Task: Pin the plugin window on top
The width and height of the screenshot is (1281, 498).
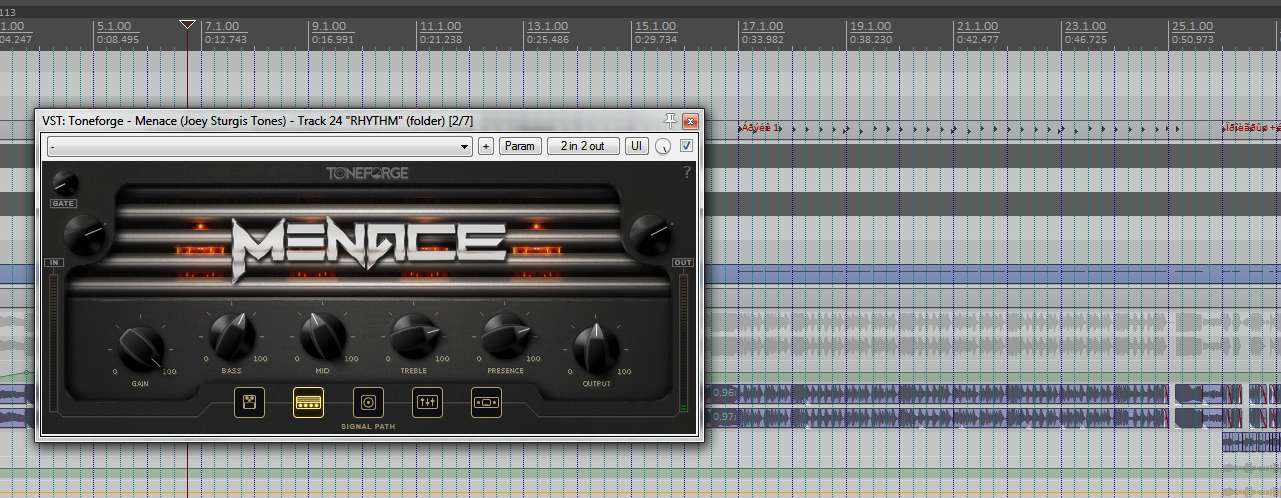Action: pos(670,120)
